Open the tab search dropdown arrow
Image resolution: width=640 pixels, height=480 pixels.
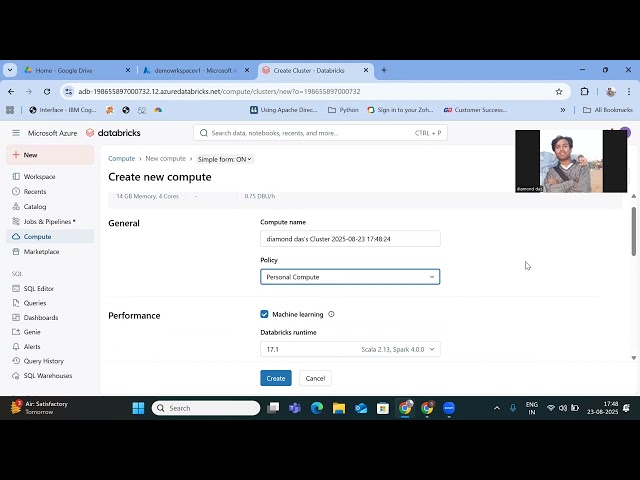pos(10,70)
